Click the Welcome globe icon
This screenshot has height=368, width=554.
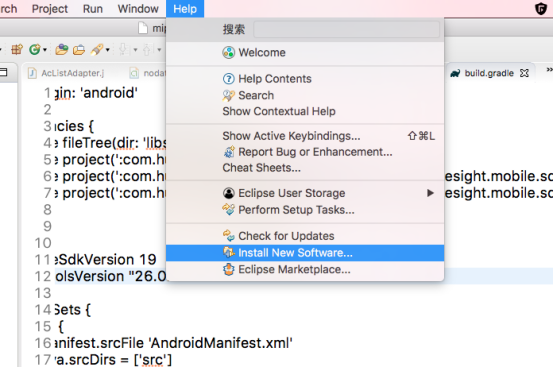click(229, 53)
